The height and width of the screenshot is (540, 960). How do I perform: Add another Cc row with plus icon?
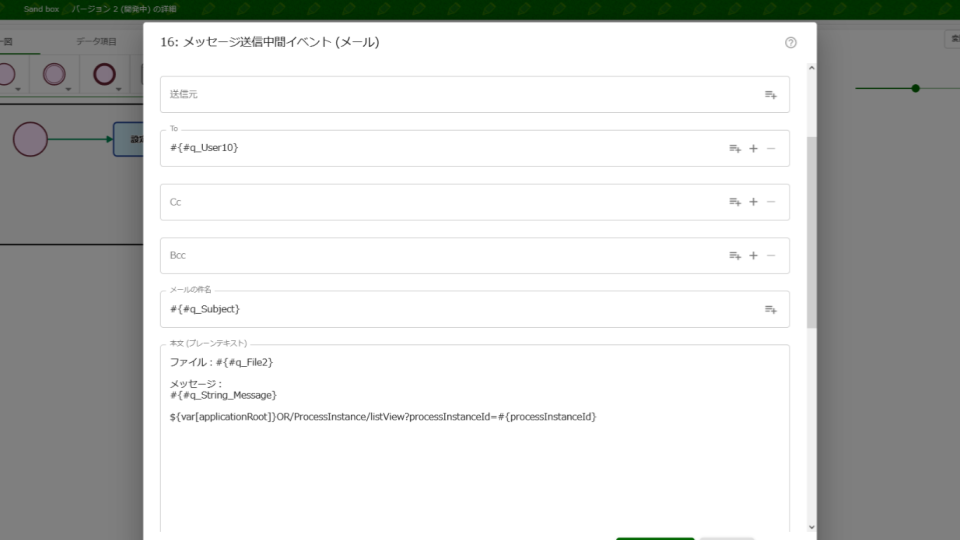753,202
